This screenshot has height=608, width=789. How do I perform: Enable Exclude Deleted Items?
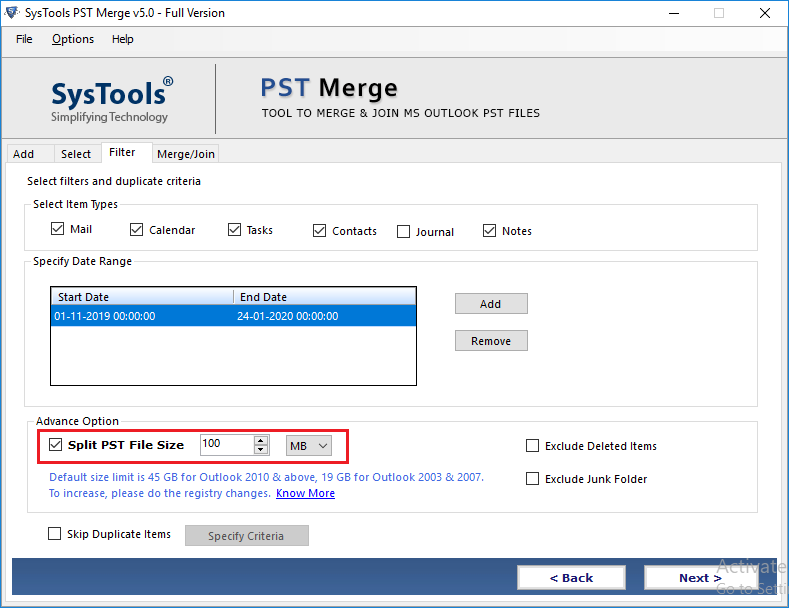[x=532, y=446]
